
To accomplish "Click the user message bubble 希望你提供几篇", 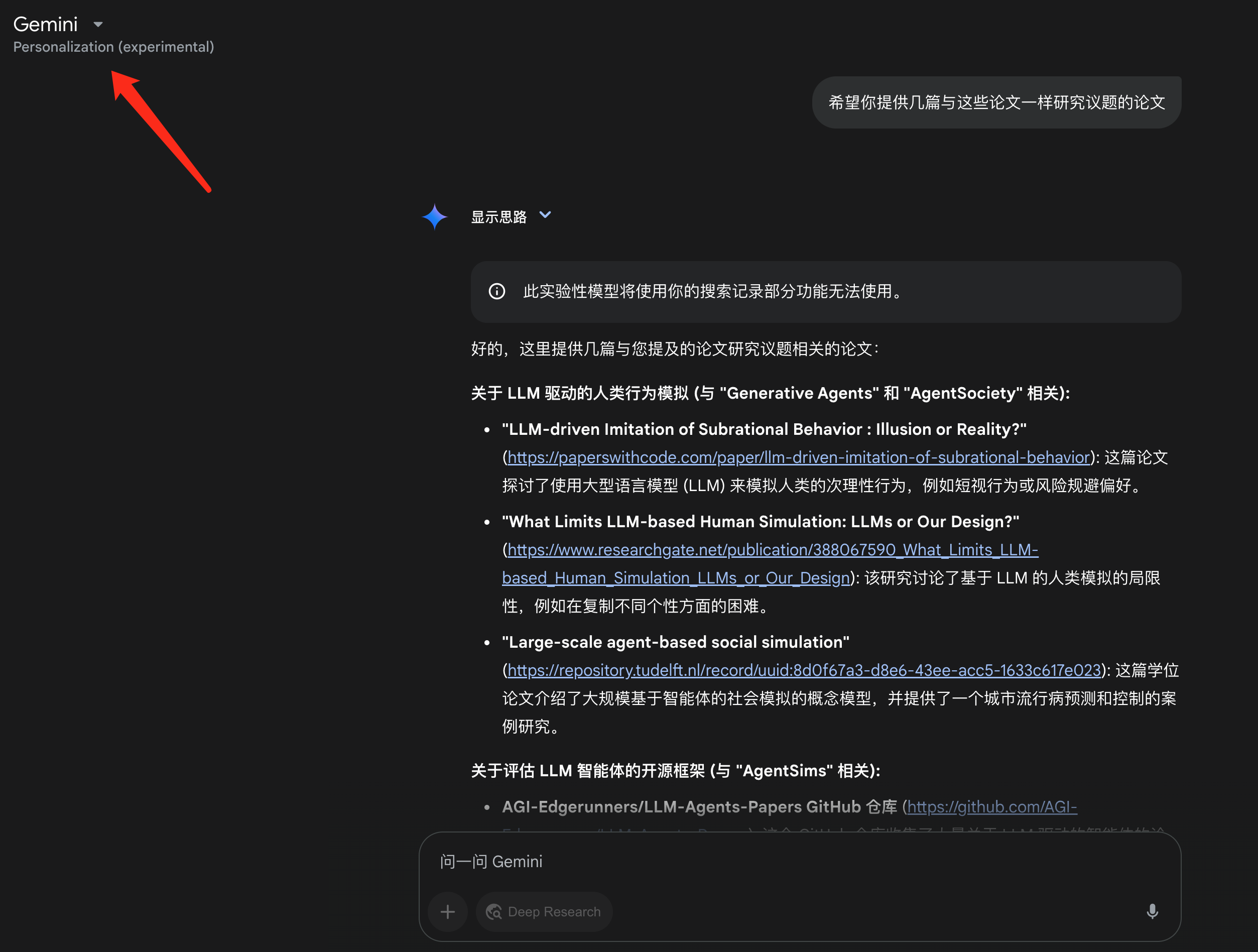I will click(996, 102).
